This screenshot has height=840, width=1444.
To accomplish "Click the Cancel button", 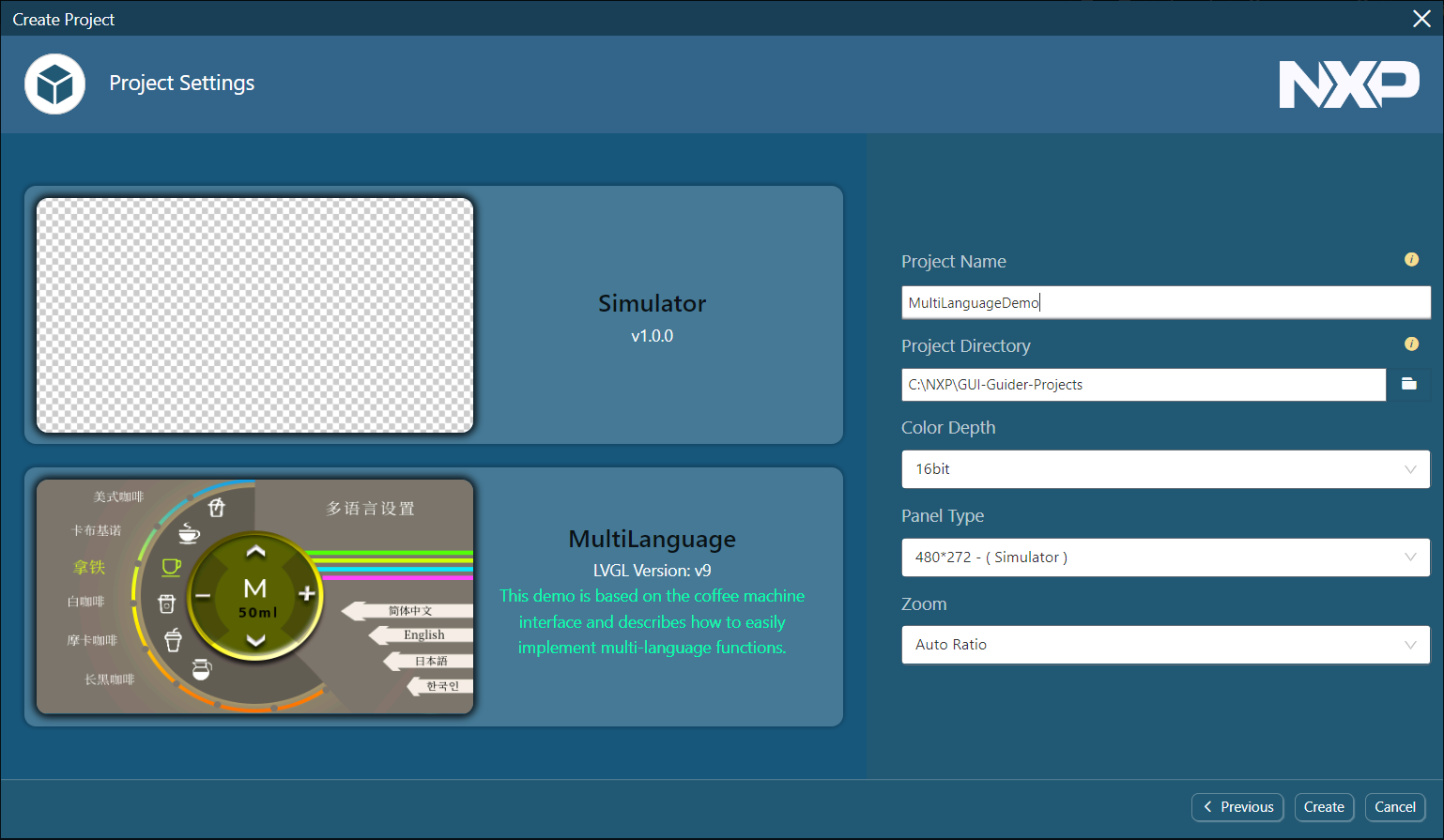I will [x=1394, y=807].
